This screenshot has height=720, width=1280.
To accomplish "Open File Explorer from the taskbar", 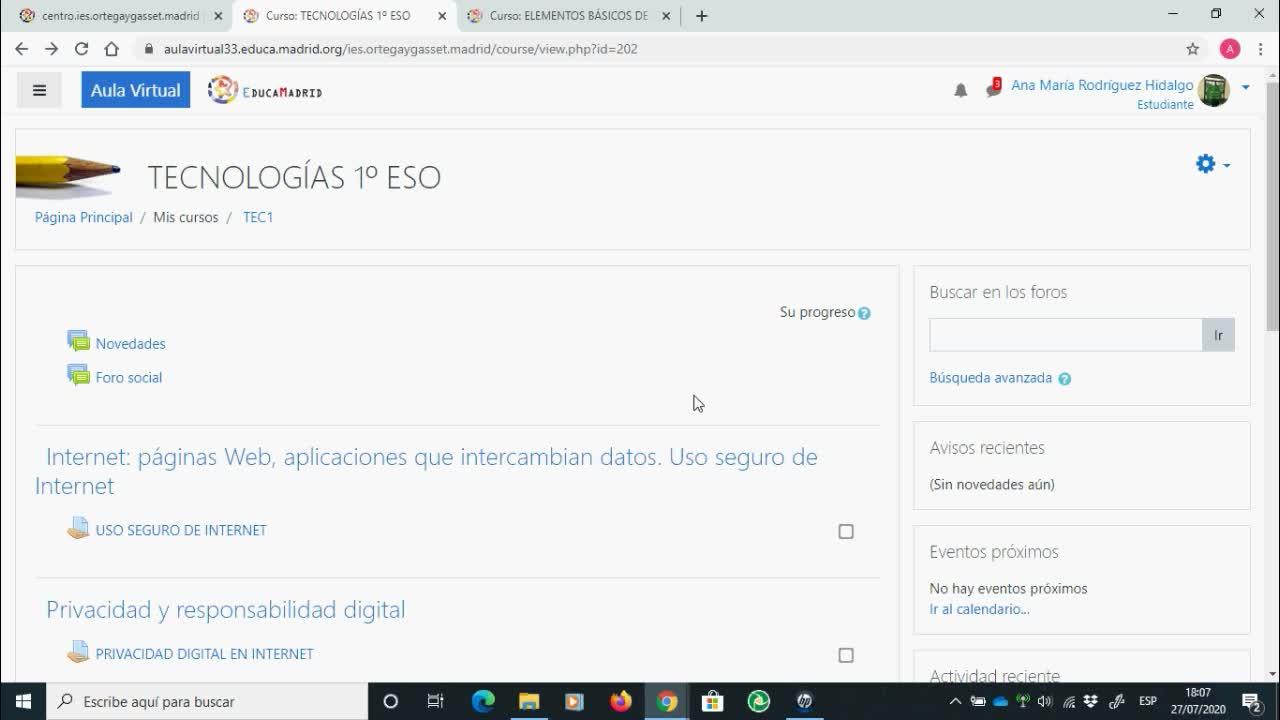I will (529, 701).
